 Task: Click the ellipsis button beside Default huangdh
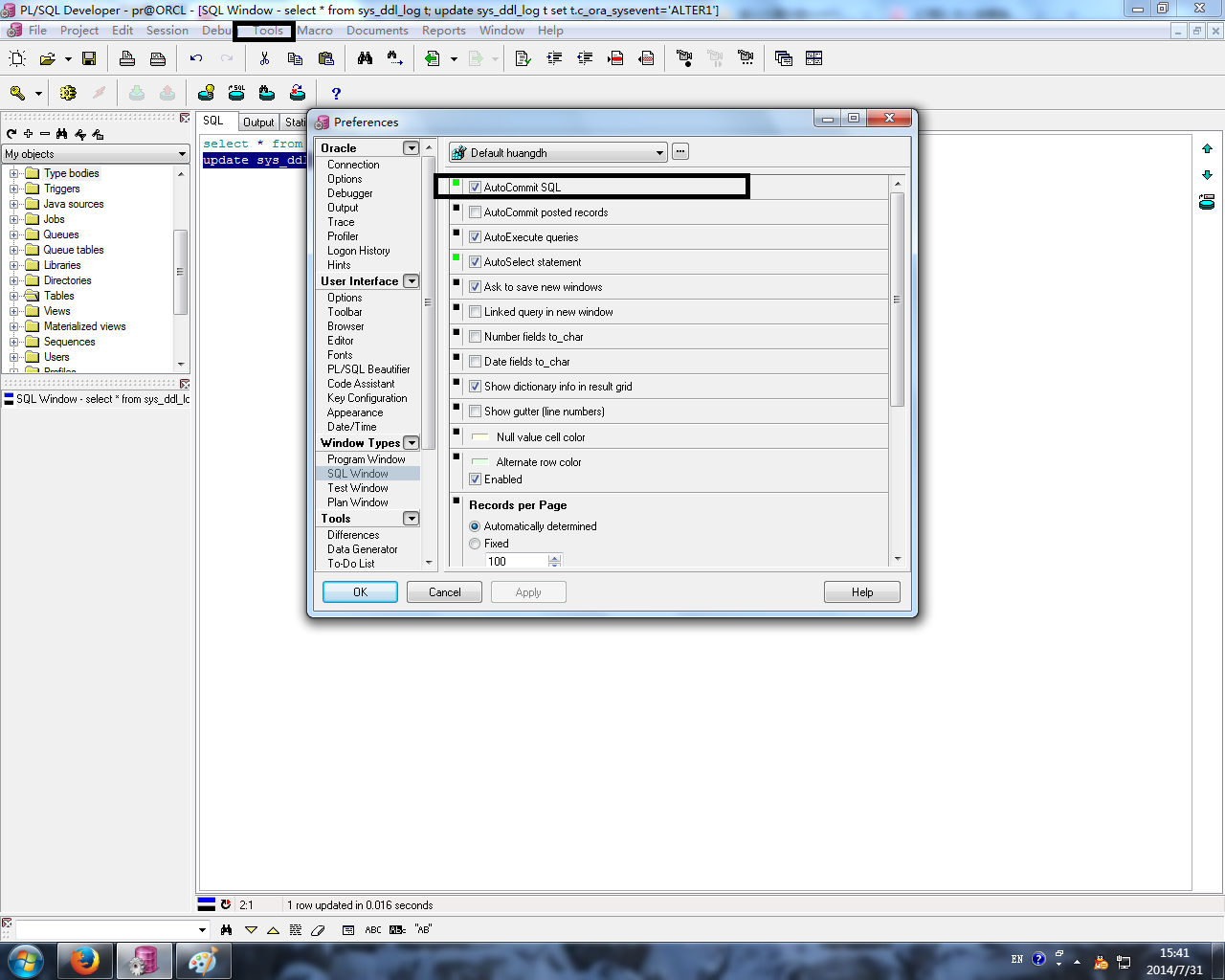[x=679, y=151]
